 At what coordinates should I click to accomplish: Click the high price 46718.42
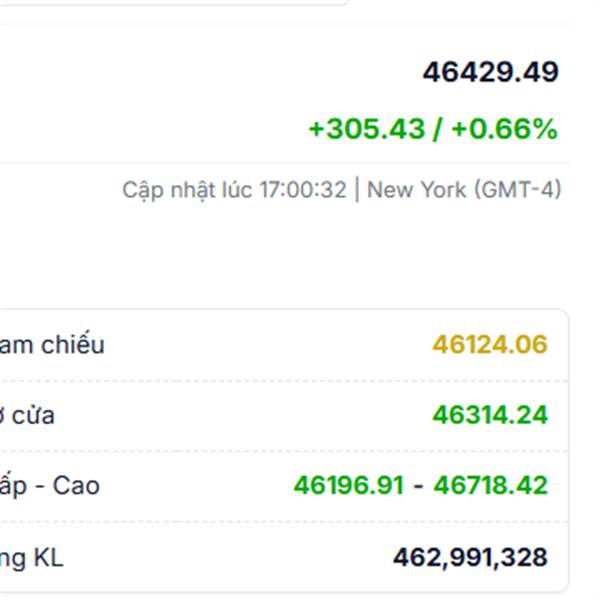coord(491,486)
